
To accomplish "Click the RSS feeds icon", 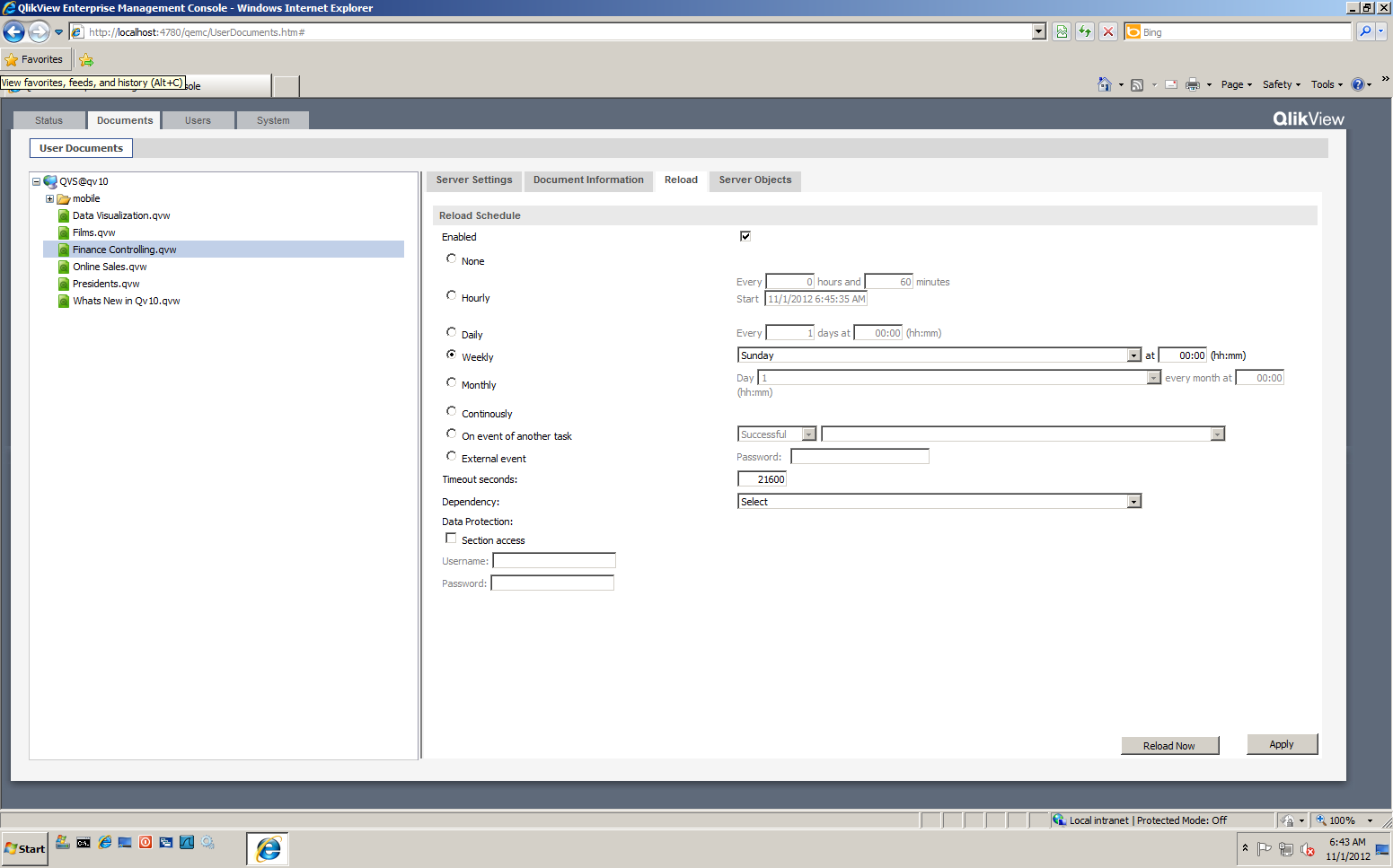I will (1137, 84).
